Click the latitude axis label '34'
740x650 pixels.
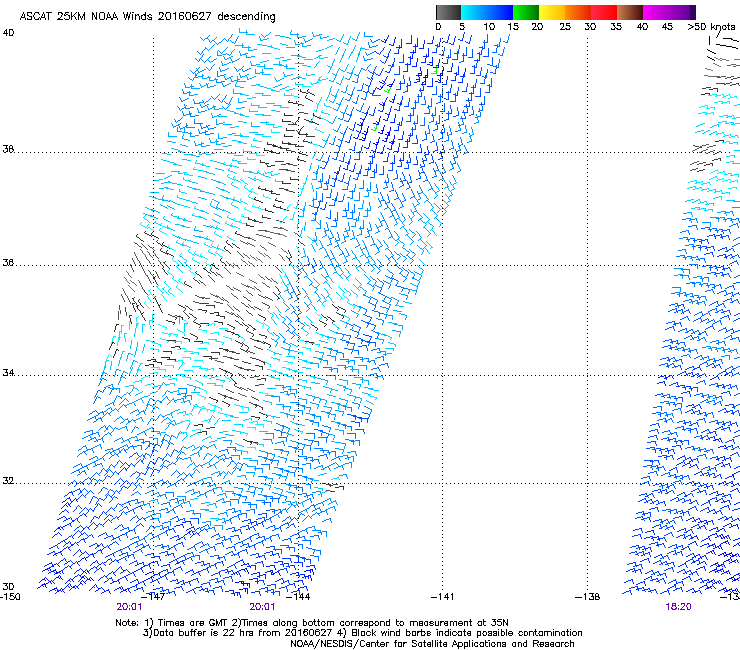click(8, 373)
